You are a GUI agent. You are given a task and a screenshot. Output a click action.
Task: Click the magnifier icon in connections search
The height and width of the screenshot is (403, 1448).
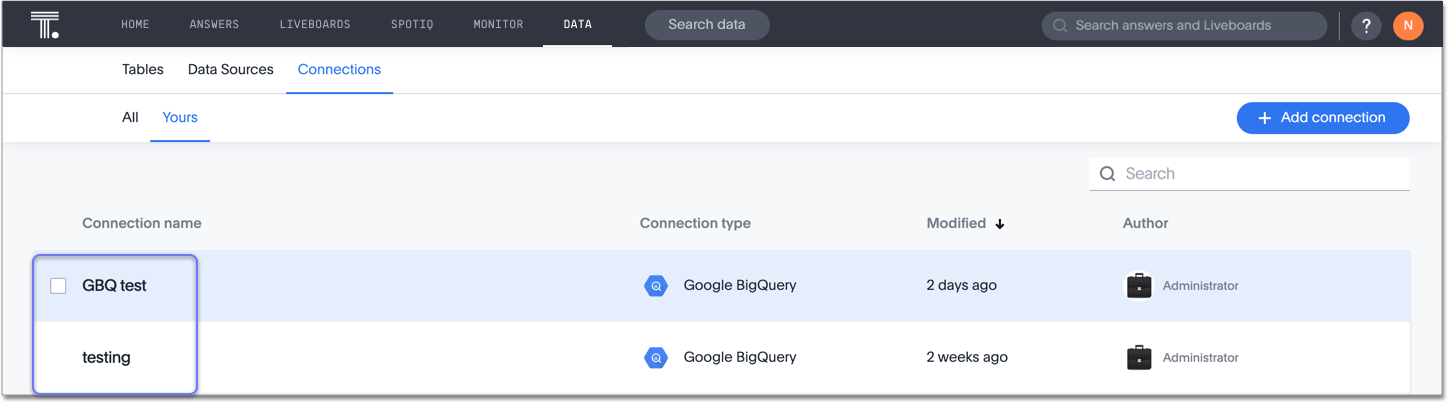tap(1107, 174)
